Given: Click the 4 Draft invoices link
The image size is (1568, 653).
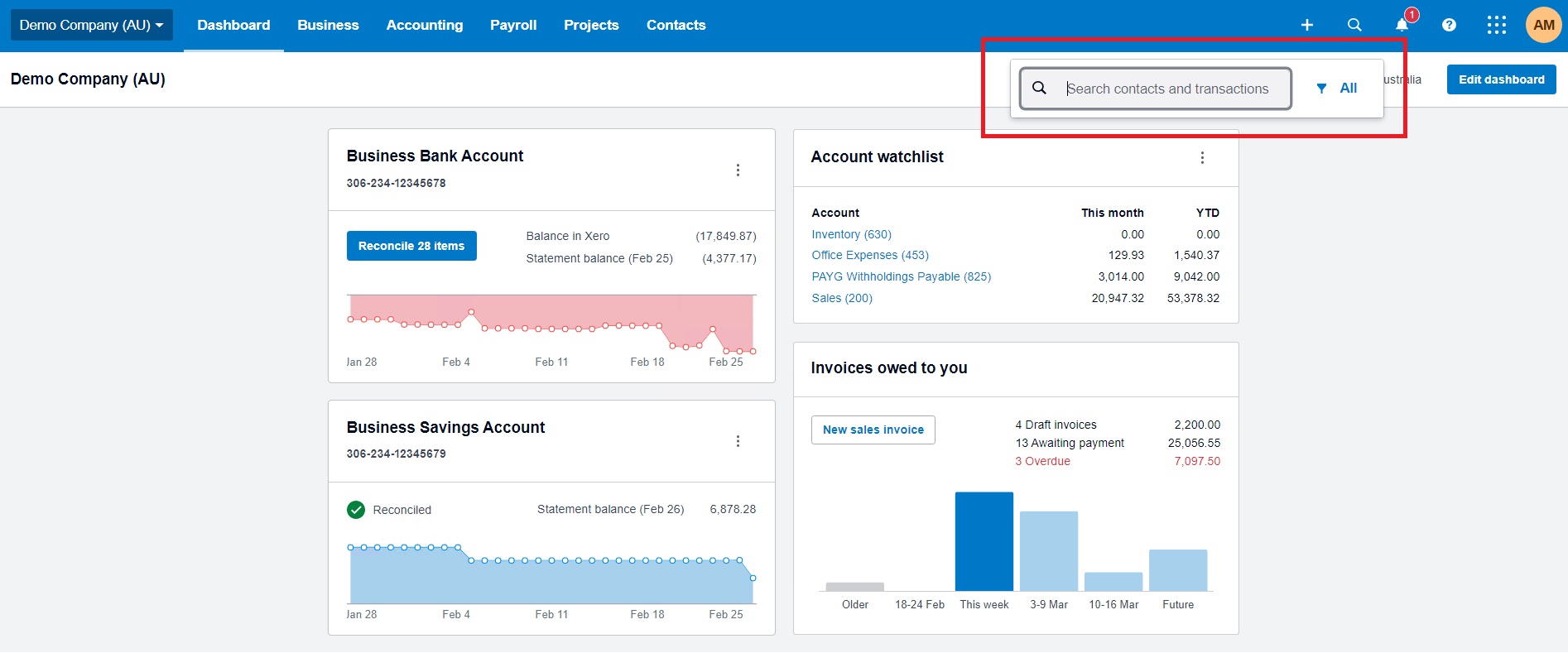Looking at the screenshot, I should click(x=1056, y=425).
